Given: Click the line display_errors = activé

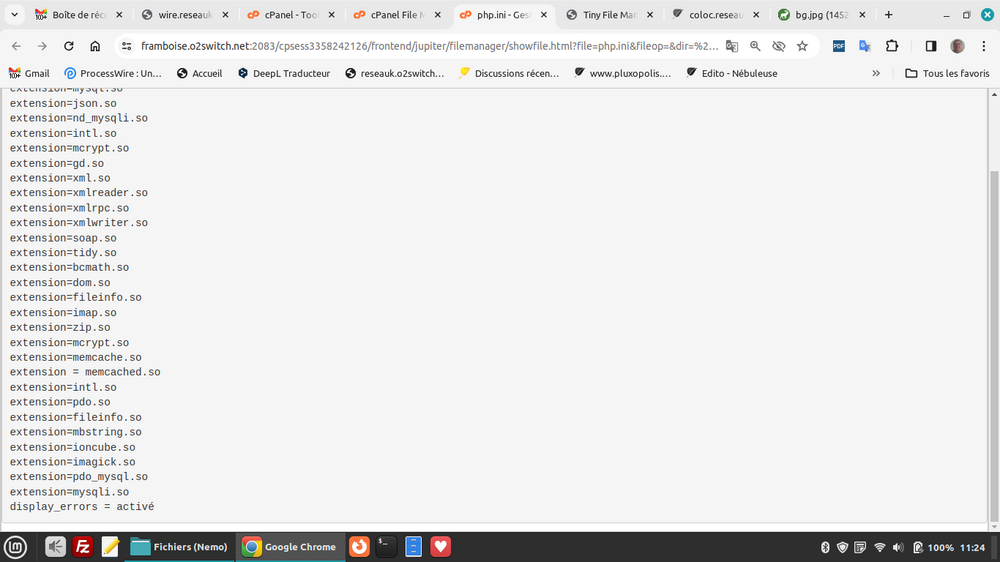Looking at the screenshot, I should click(x=82, y=507).
